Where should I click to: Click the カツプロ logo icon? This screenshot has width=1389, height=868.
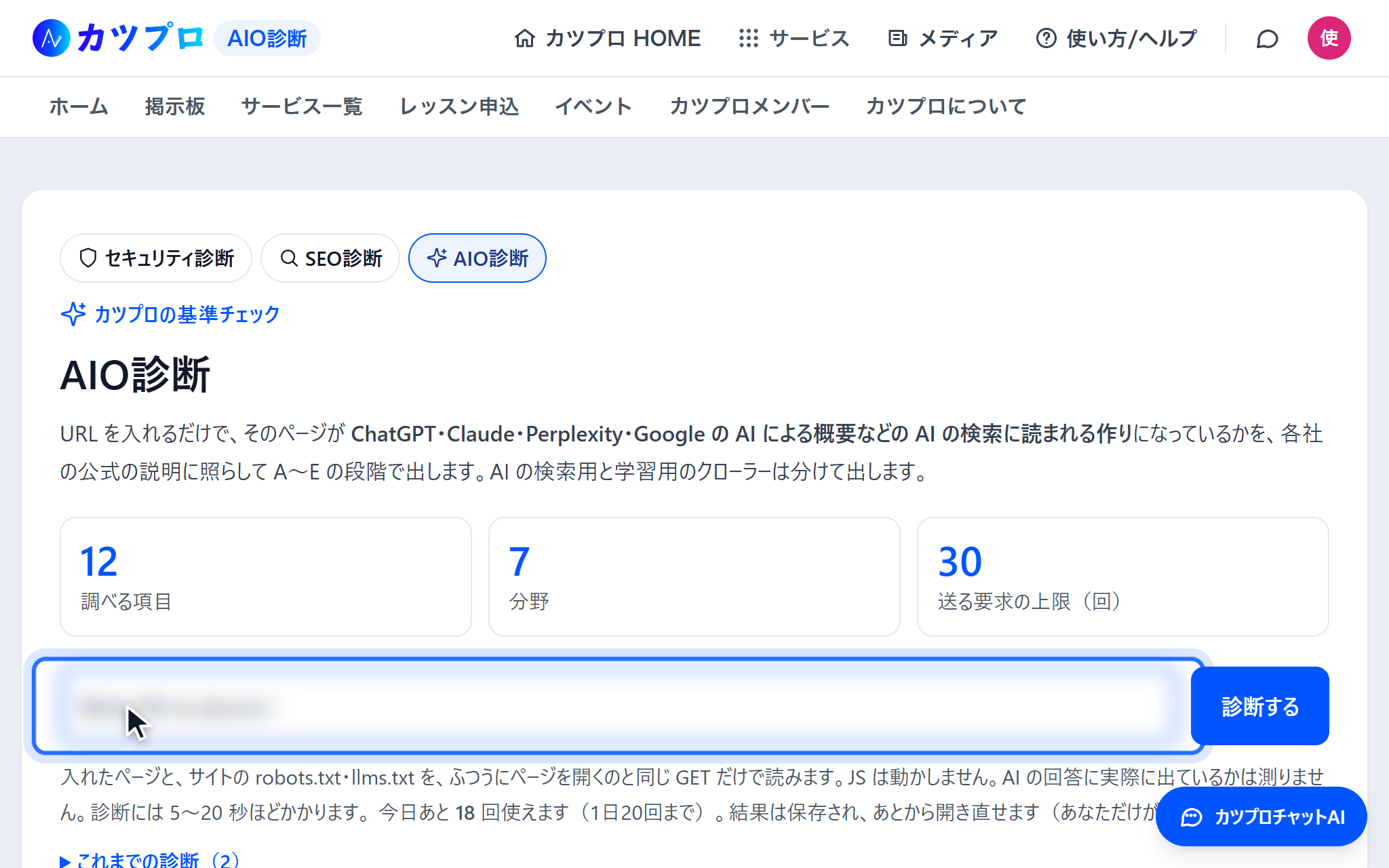52,38
